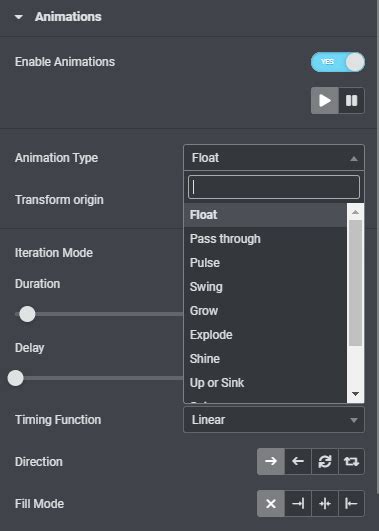Click the play animation button

(x=324, y=101)
